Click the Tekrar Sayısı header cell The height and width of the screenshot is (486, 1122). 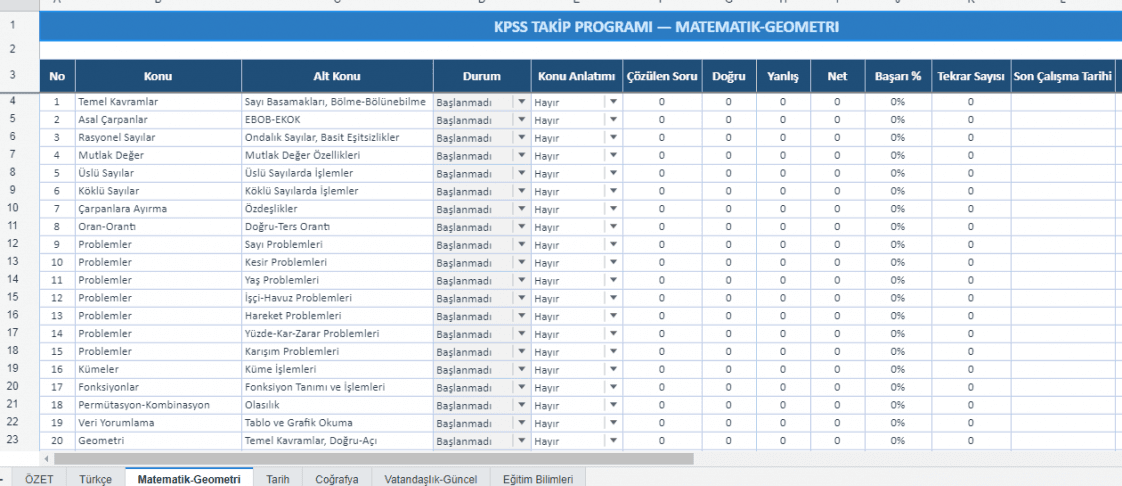971,77
